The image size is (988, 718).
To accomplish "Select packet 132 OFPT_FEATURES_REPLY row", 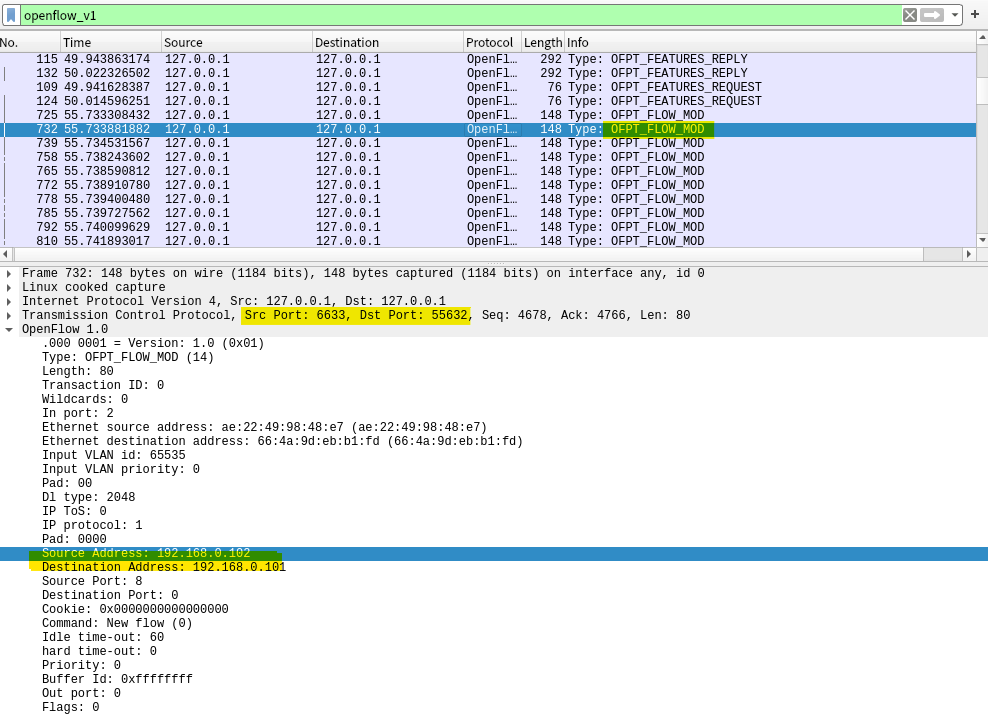I will tap(488, 73).
